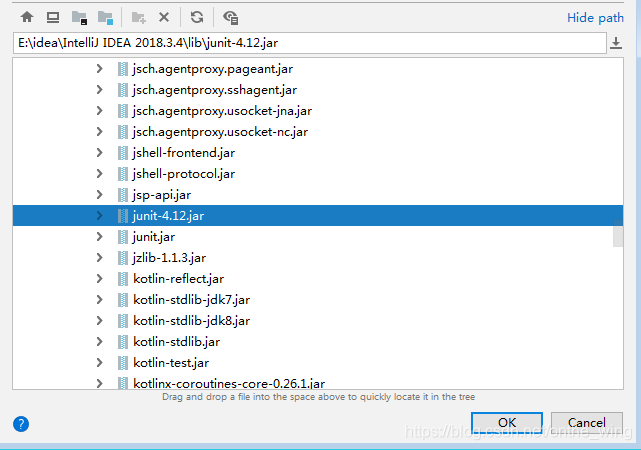Click the Hide path link
This screenshot has height=450, width=641.
595,18
